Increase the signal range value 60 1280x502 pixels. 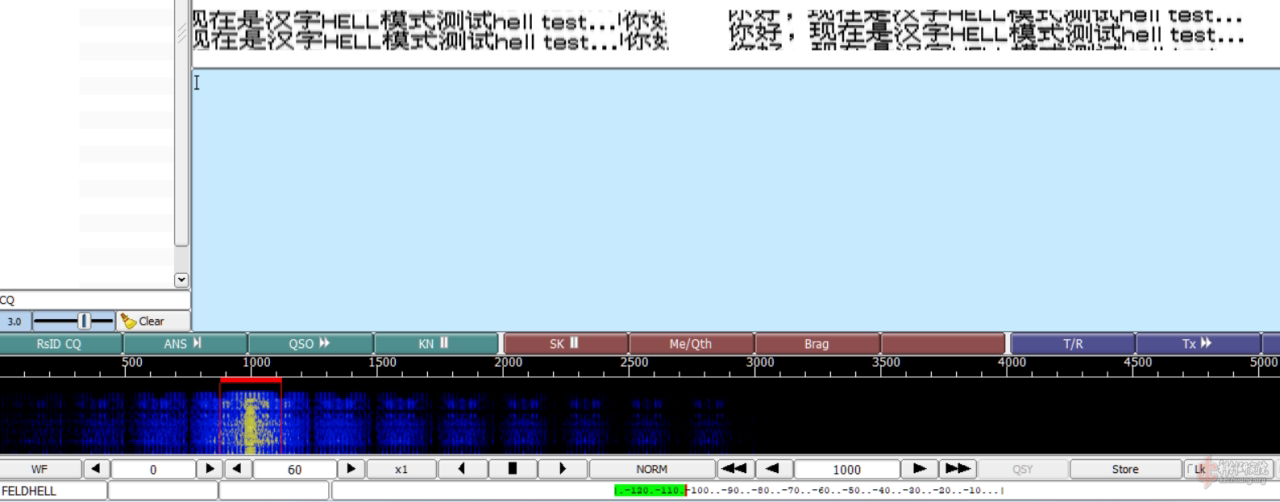click(351, 469)
